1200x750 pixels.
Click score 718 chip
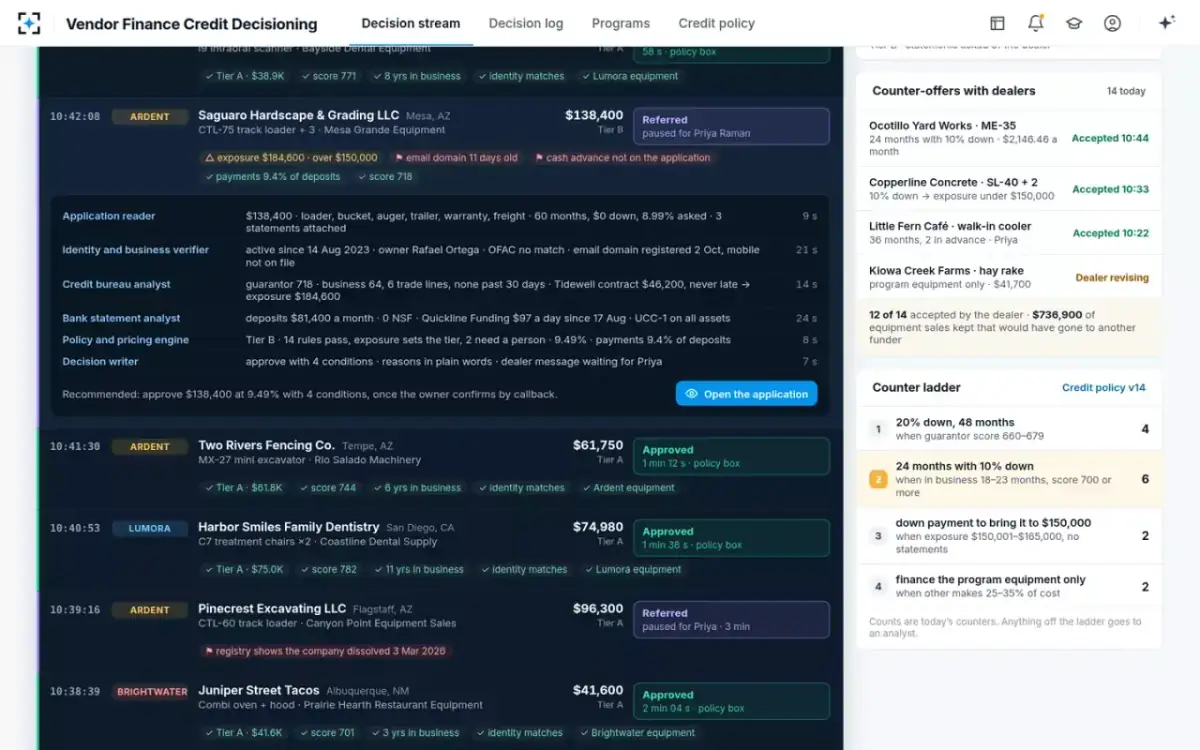pyautogui.click(x=385, y=177)
